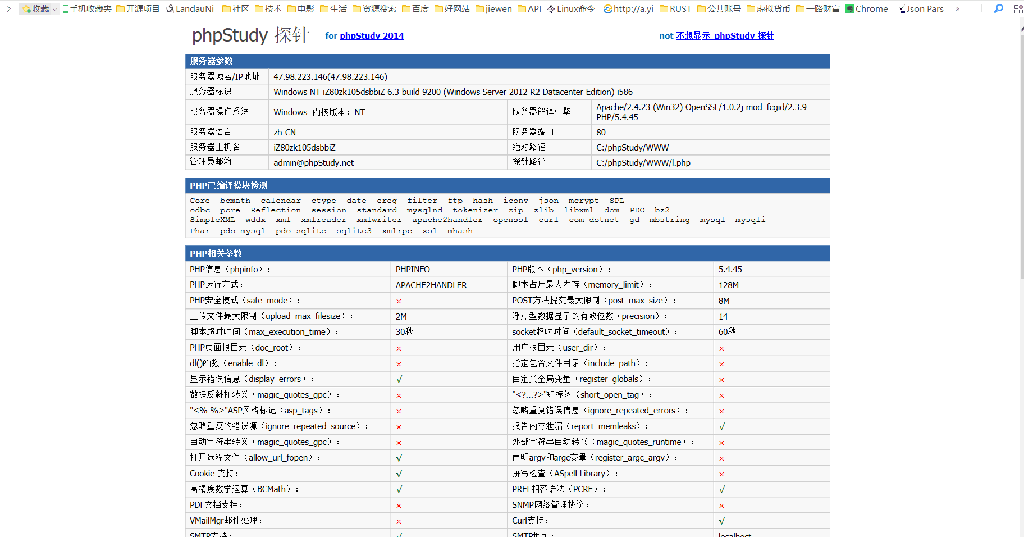1024x537 pixels.
Task: Open the API bookmark folder
Action: pyautogui.click(x=530, y=8)
